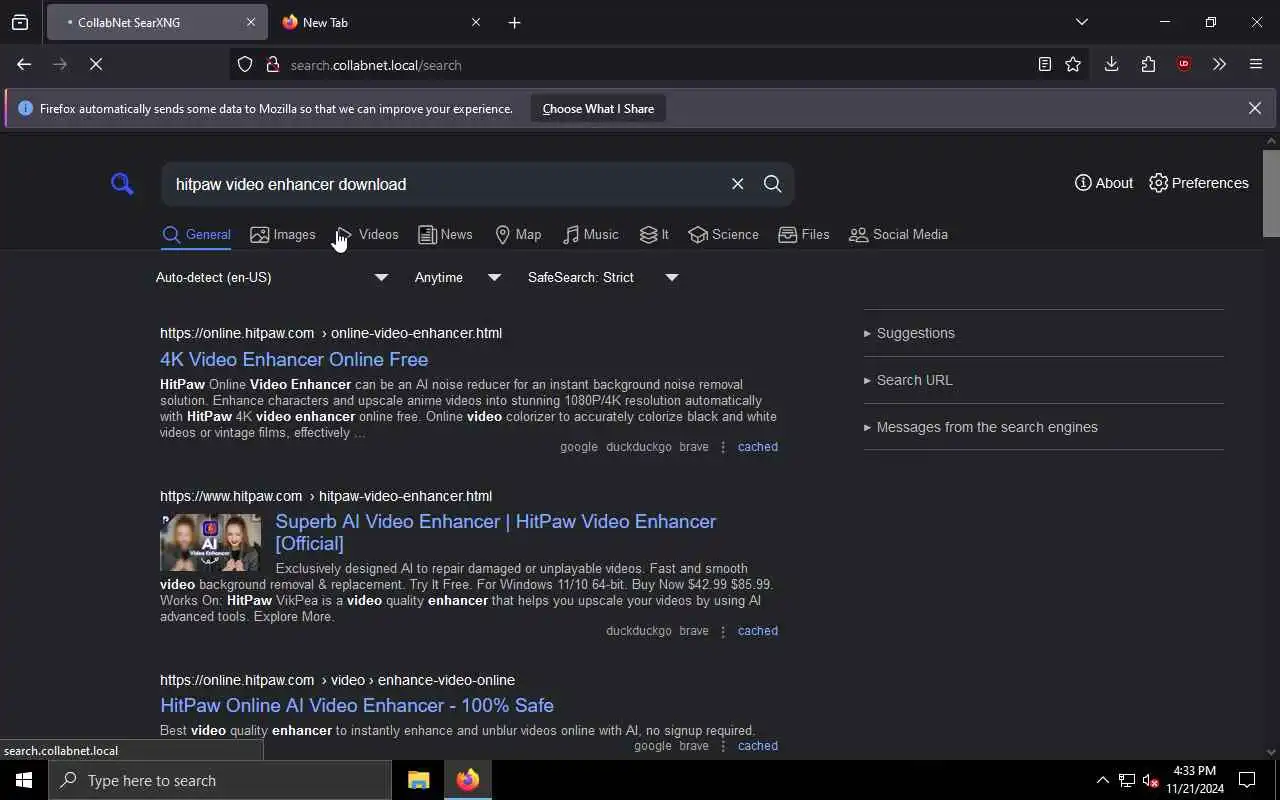Click the HitPaw AI Video Enhancer thumbnail
1280x800 pixels.
210,542
